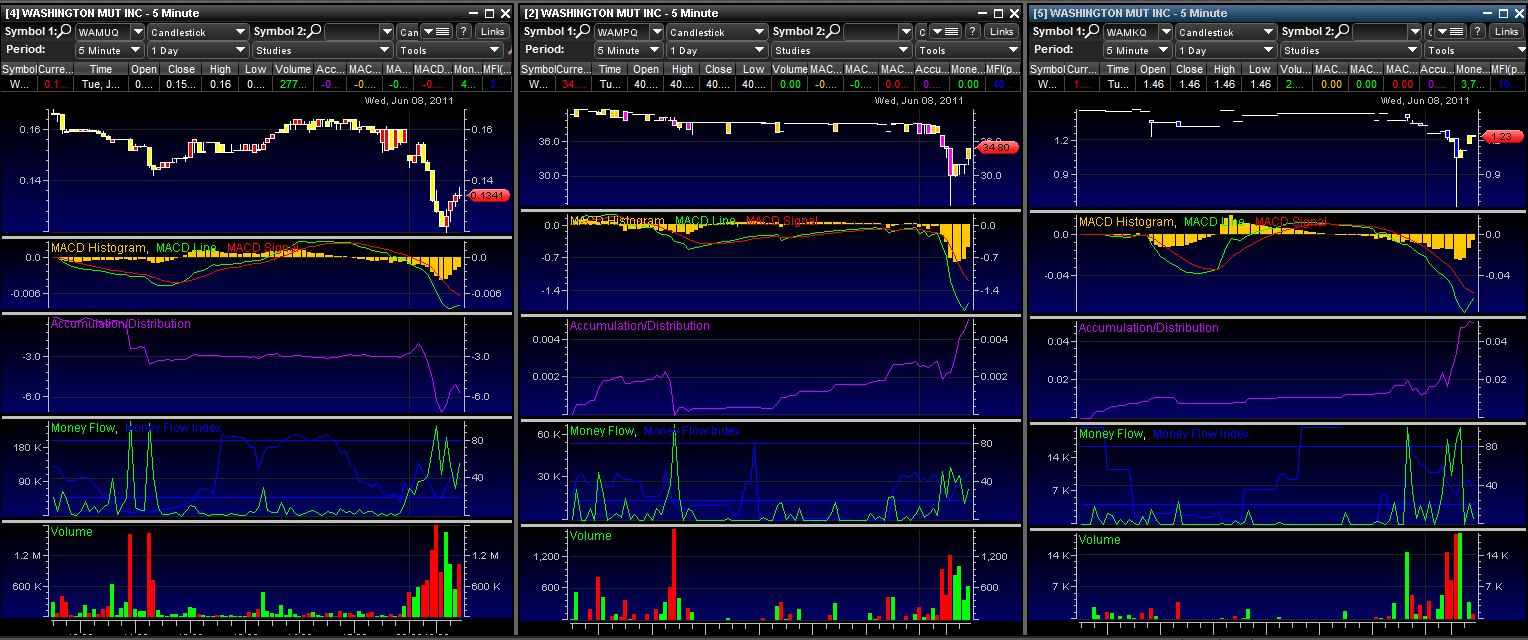Expand the WAMUQ symbol dropdown
This screenshot has width=1528, height=640.
[x=138, y=32]
